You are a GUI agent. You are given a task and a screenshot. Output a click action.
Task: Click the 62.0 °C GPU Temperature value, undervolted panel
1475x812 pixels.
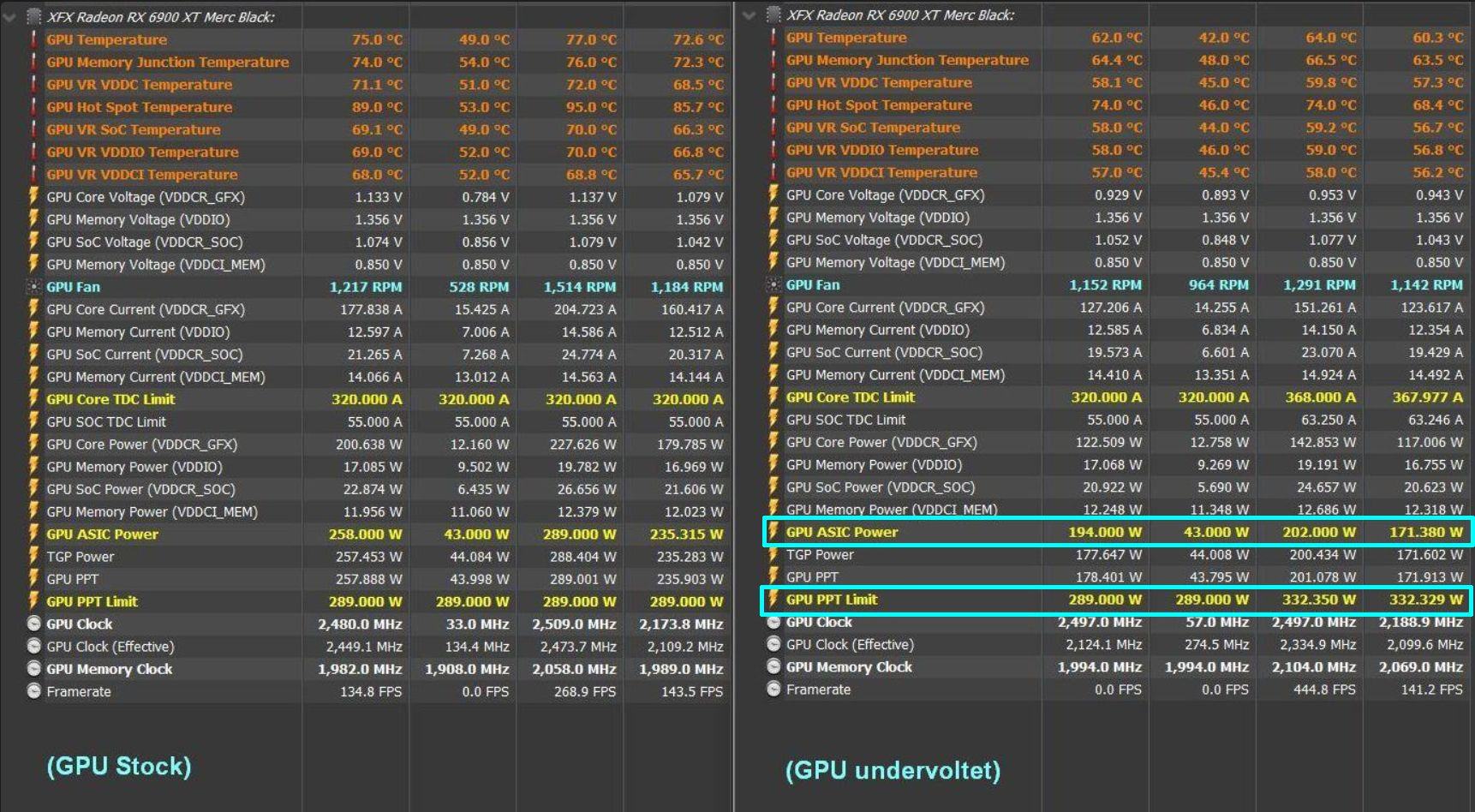tap(1117, 38)
